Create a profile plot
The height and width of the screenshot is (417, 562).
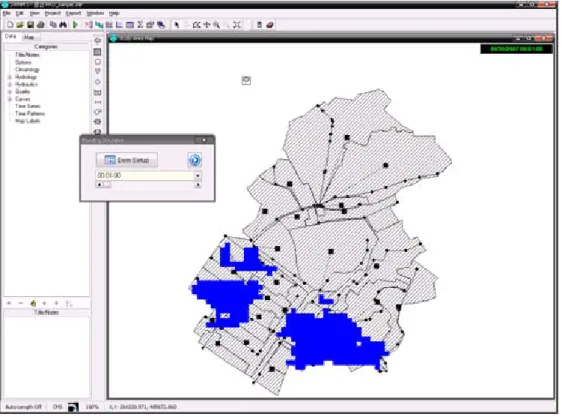99,25
